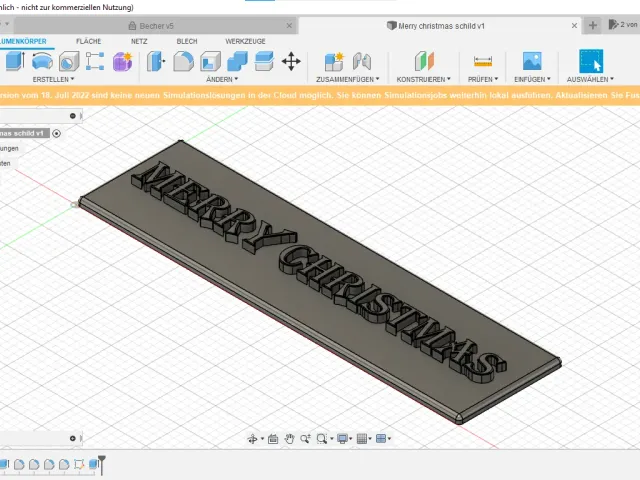The height and width of the screenshot is (480, 640).
Task: Switch to the BLECH ribbon tab
Action: pyautogui.click(x=187, y=41)
